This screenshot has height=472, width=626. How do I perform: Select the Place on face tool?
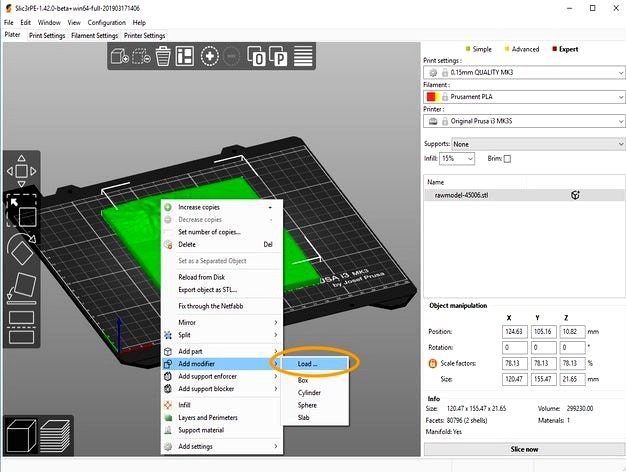click(22, 286)
